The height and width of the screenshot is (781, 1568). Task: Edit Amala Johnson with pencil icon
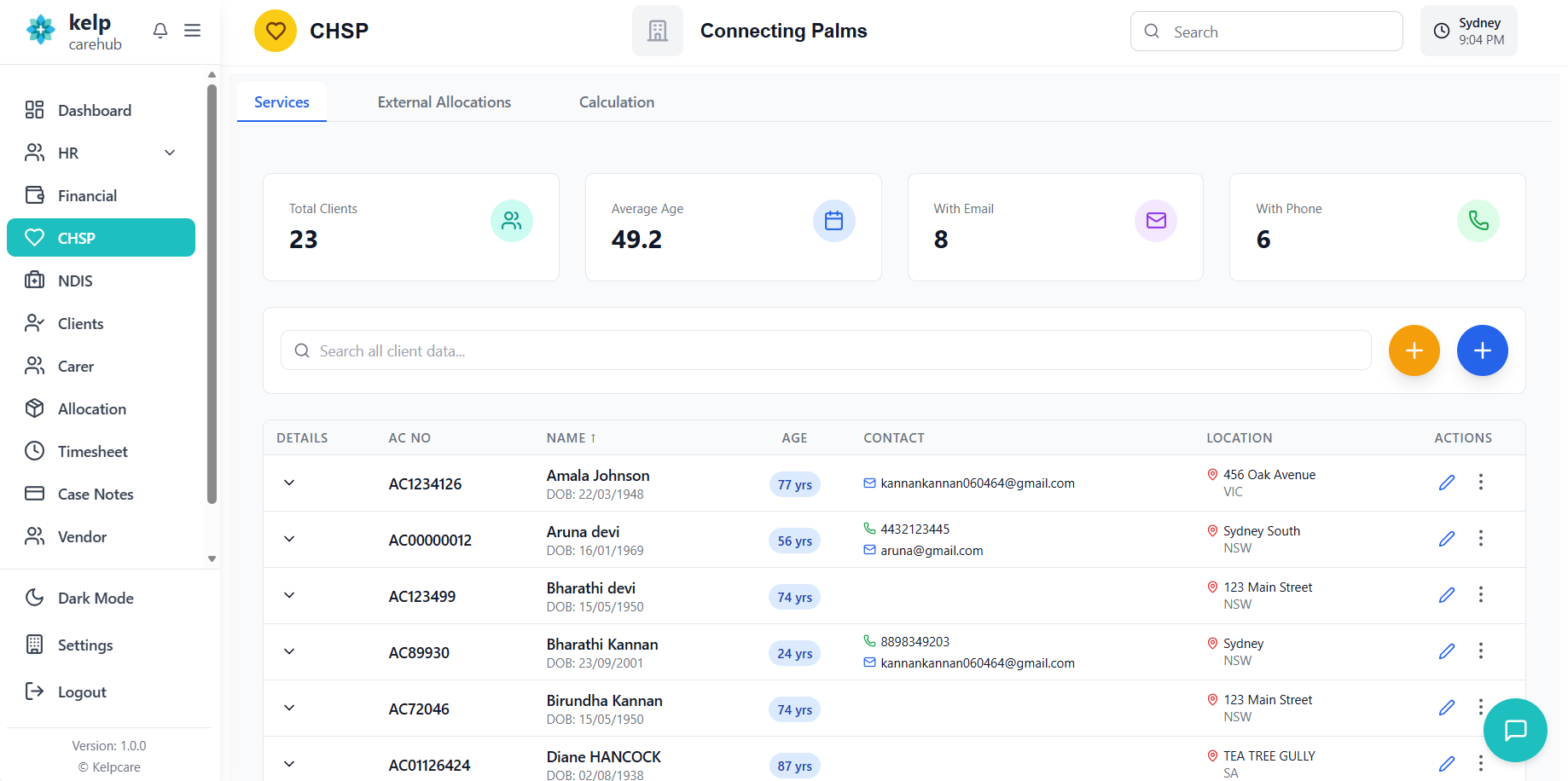click(1446, 483)
